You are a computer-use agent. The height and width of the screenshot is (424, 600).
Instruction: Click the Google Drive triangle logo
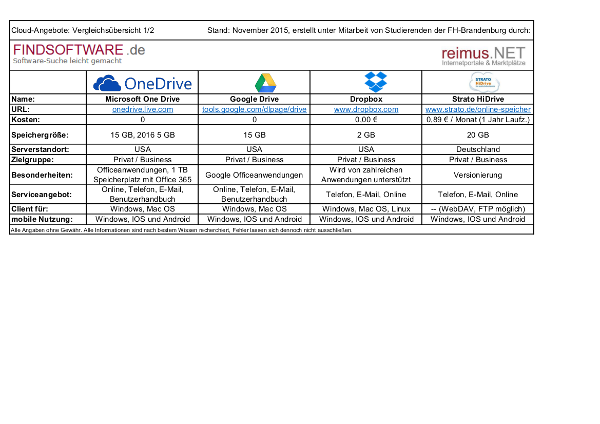pyautogui.click(x=266, y=83)
